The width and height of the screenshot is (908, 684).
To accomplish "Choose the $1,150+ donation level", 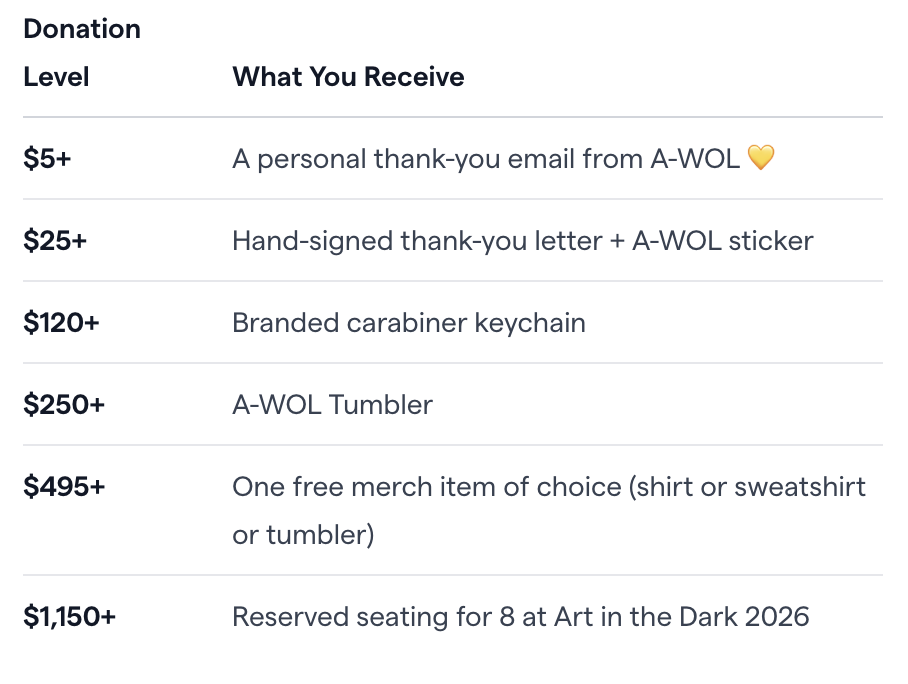I will coord(70,617).
